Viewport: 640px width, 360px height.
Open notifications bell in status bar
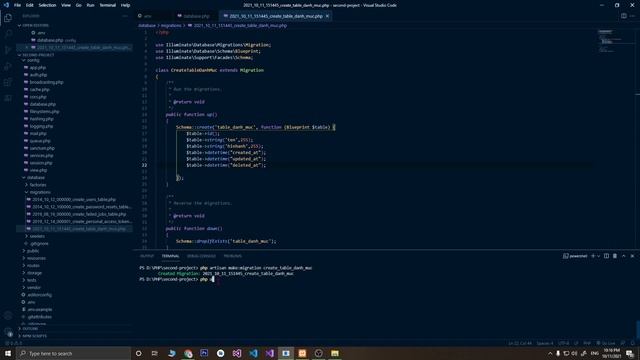(633, 343)
